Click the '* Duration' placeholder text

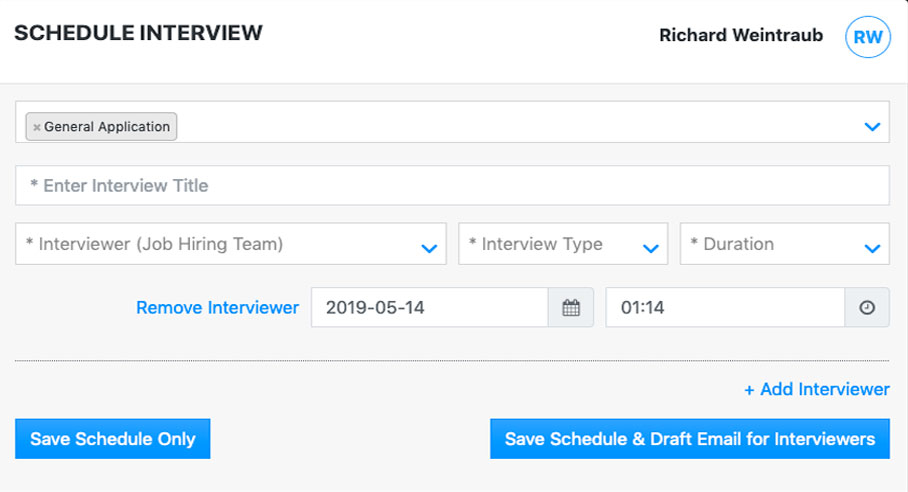pyautogui.click(x=738, y=244)
